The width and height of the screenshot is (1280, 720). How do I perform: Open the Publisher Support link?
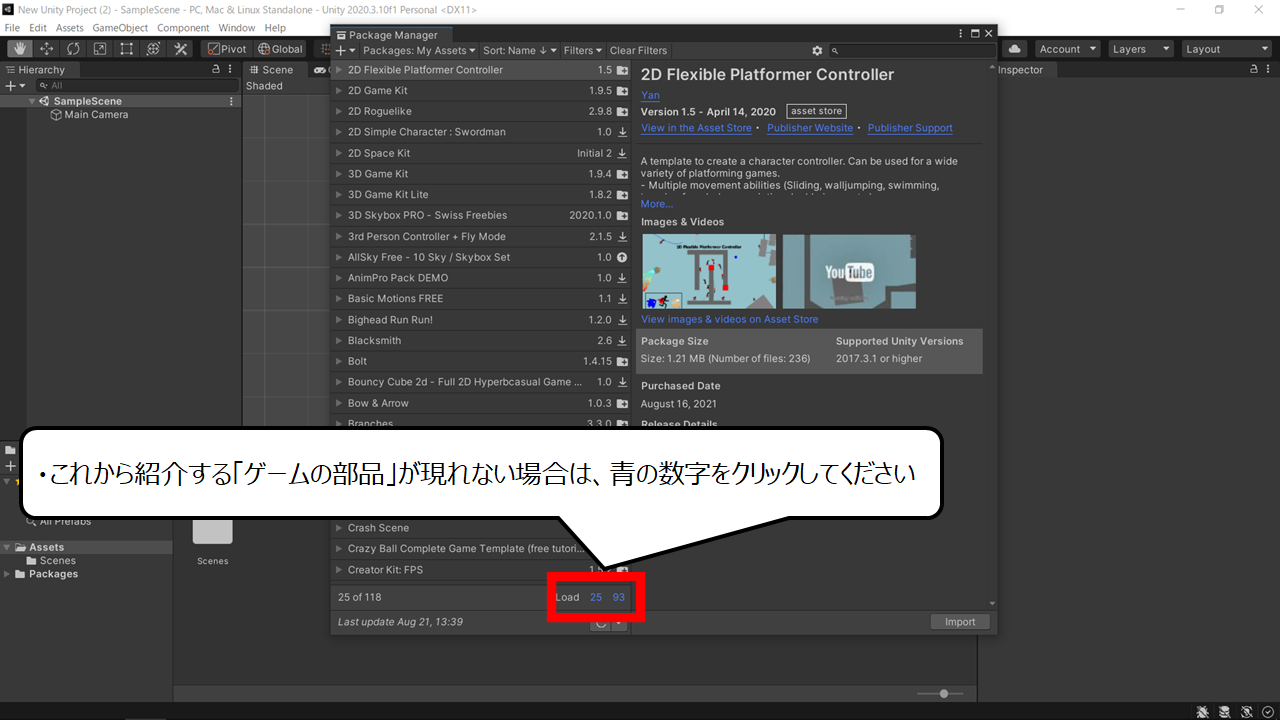coord(910,128)
